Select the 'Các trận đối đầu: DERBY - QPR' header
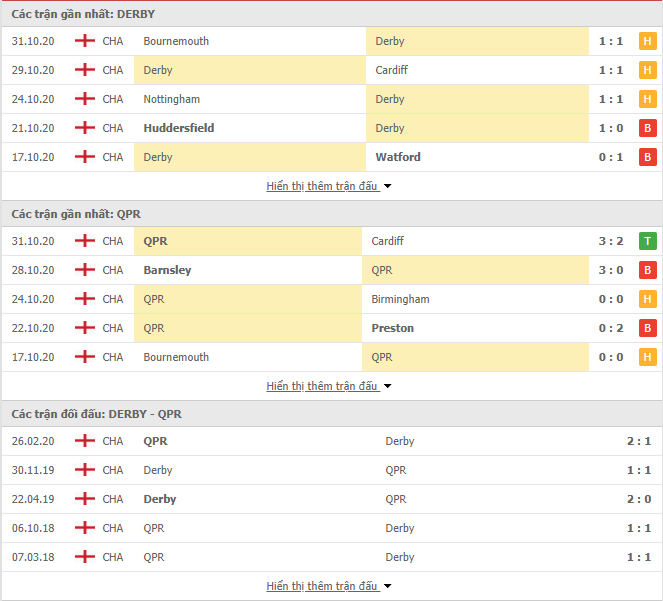The height and width of the screenshot is (601, 663). 96,414
